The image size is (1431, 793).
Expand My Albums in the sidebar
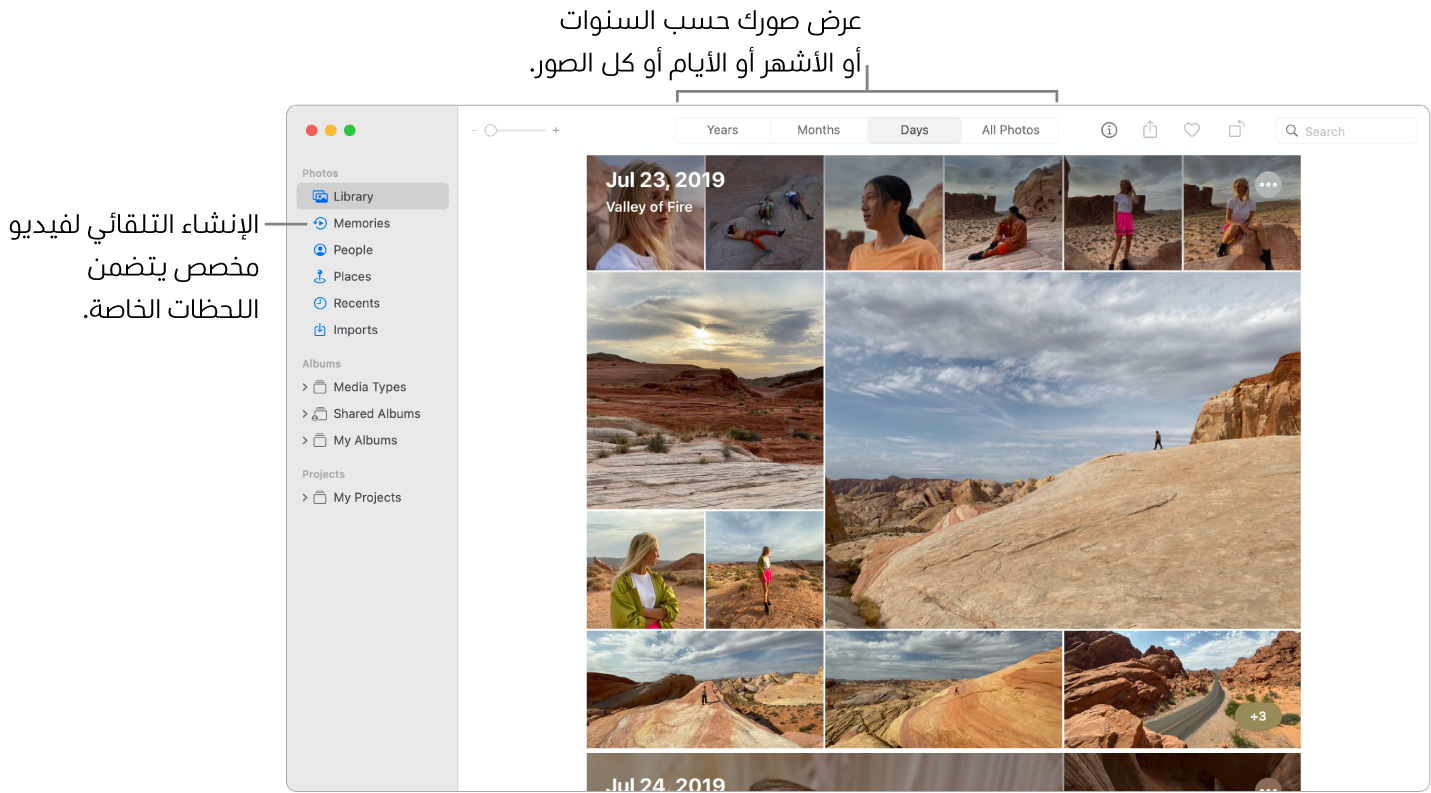tap(305, 440)
